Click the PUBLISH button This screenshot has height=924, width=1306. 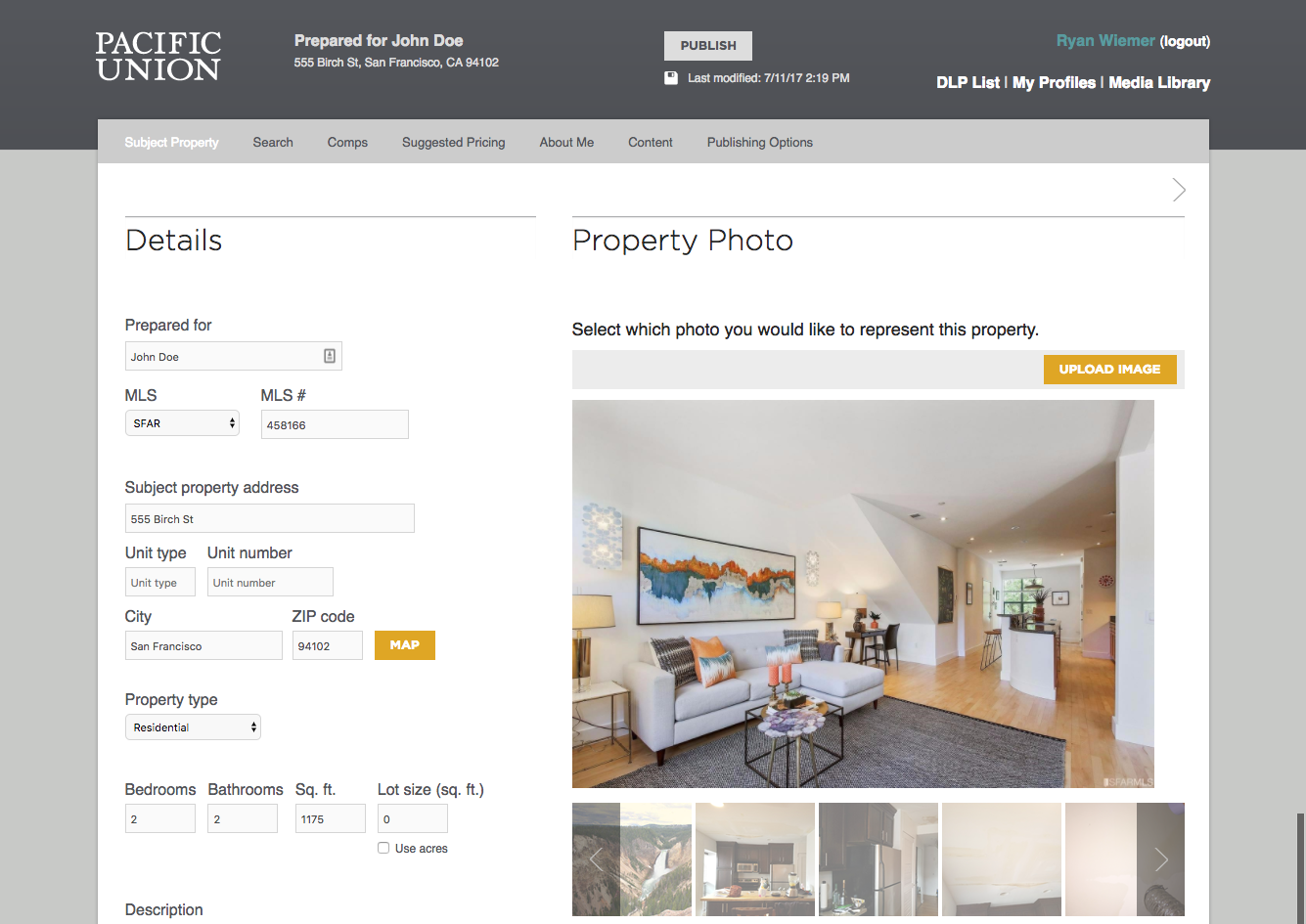tap(708, 46)
